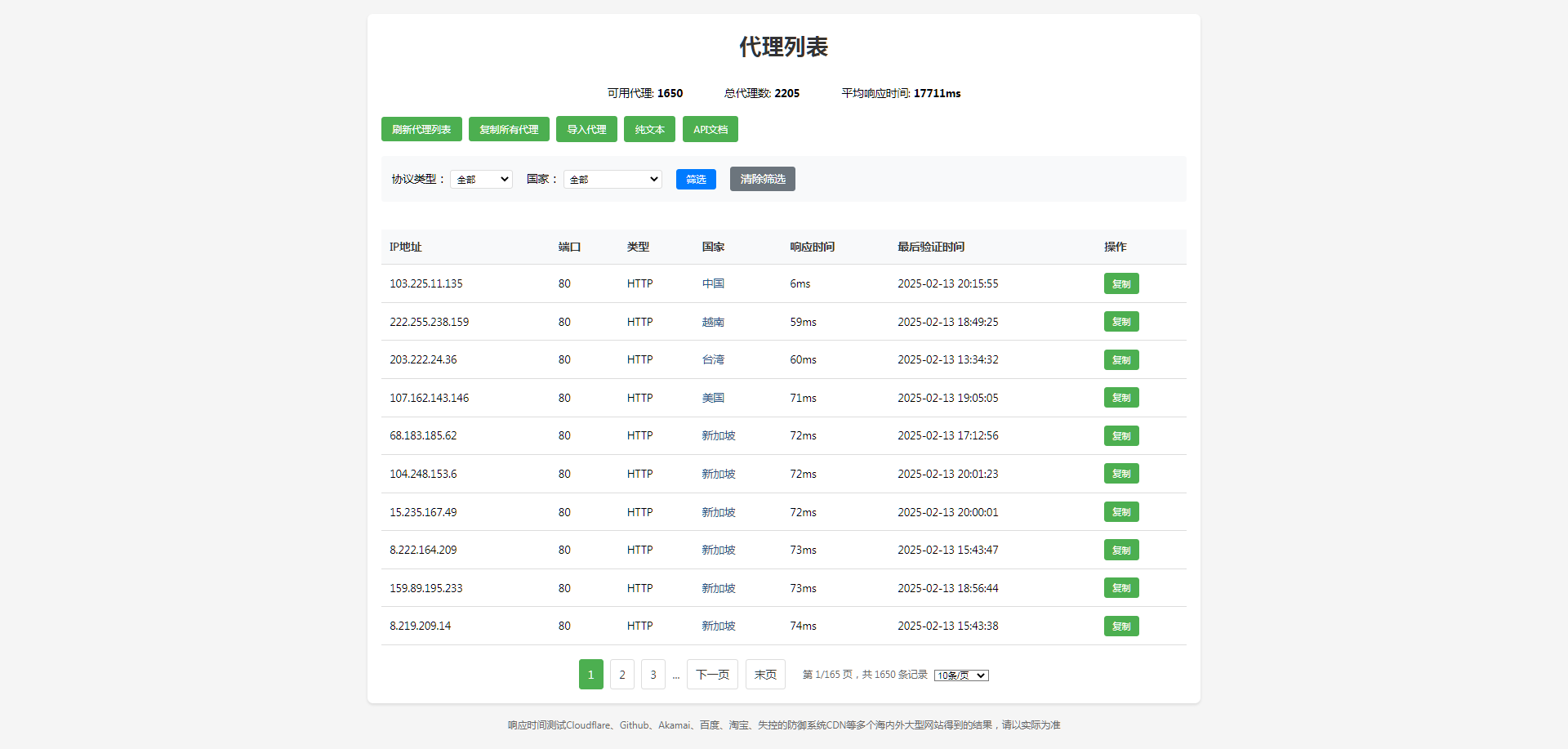Click 复制所有代理 to copy all proxies
This screenshot has height=749, width=1568.
(x=508, y=129)
